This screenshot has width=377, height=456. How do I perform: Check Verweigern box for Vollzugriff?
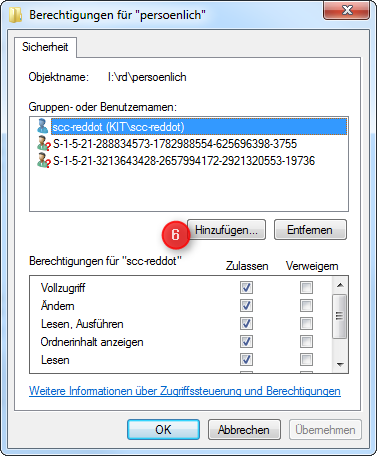pos(306,287)
